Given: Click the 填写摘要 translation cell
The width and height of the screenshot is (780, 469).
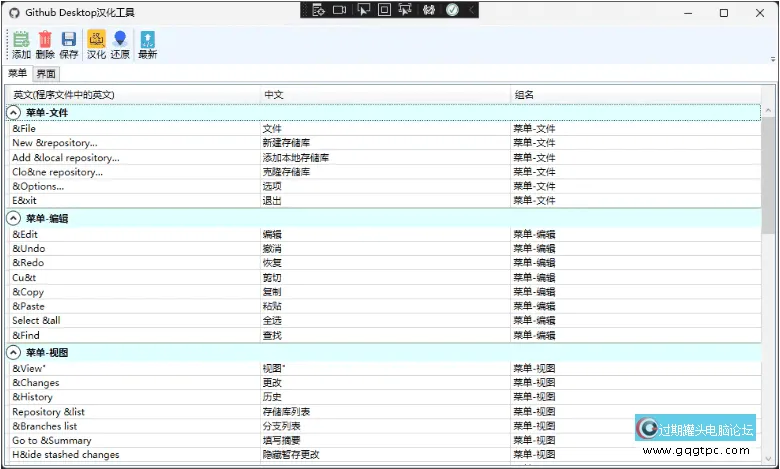Looking at the screenshot, I should click(x=386, y=441).
